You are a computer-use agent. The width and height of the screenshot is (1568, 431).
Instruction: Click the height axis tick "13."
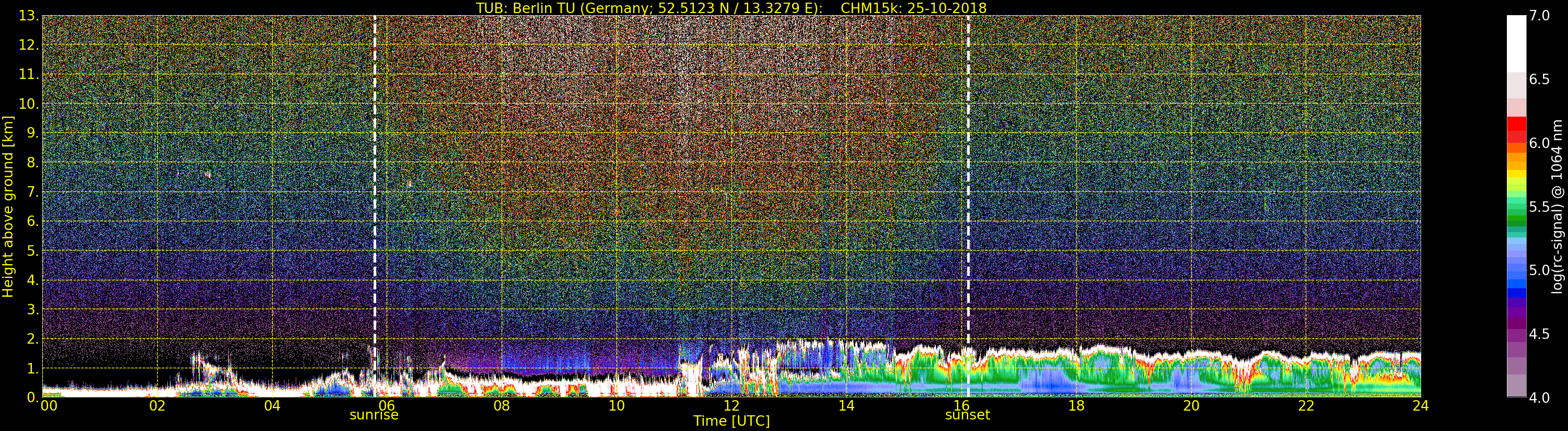click(x=29, y=16)
